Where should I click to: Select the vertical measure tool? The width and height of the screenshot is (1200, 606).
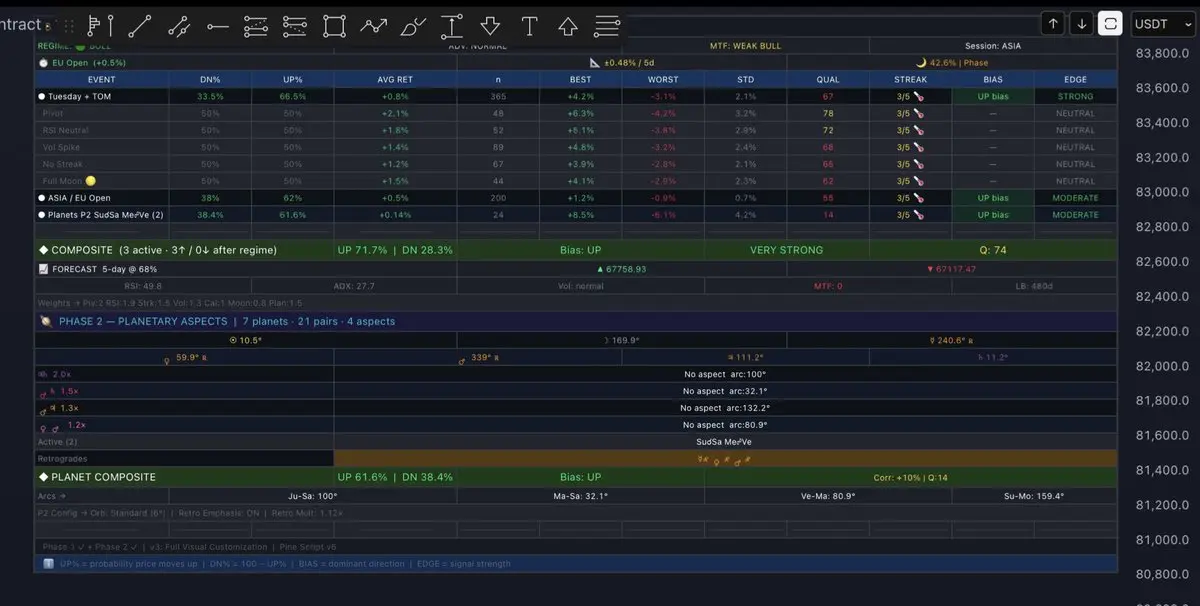click(x=452, y=26)
